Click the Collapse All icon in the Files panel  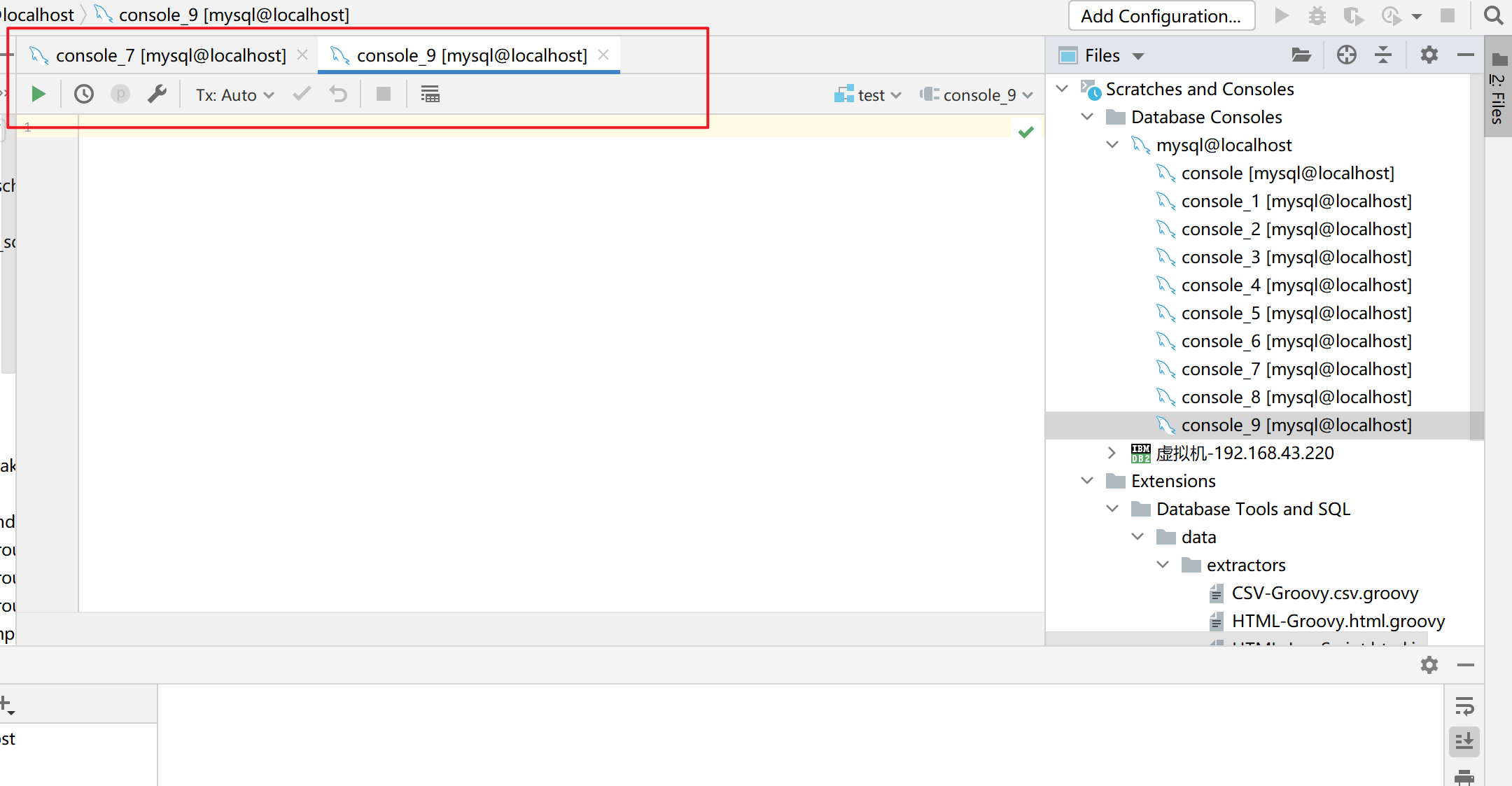coord(1383,55)
